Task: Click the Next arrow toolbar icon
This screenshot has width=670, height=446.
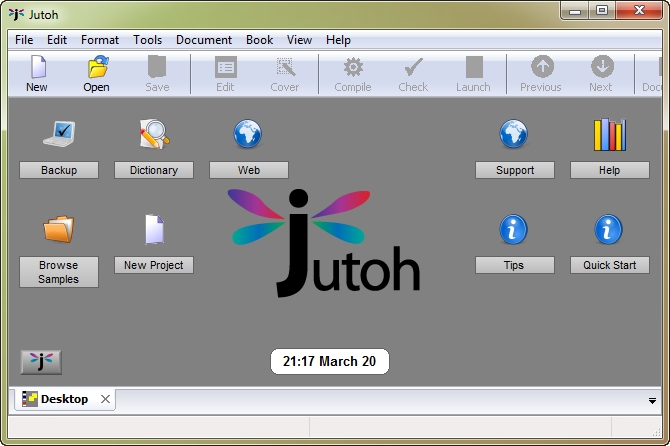Action: pos(602,67)
